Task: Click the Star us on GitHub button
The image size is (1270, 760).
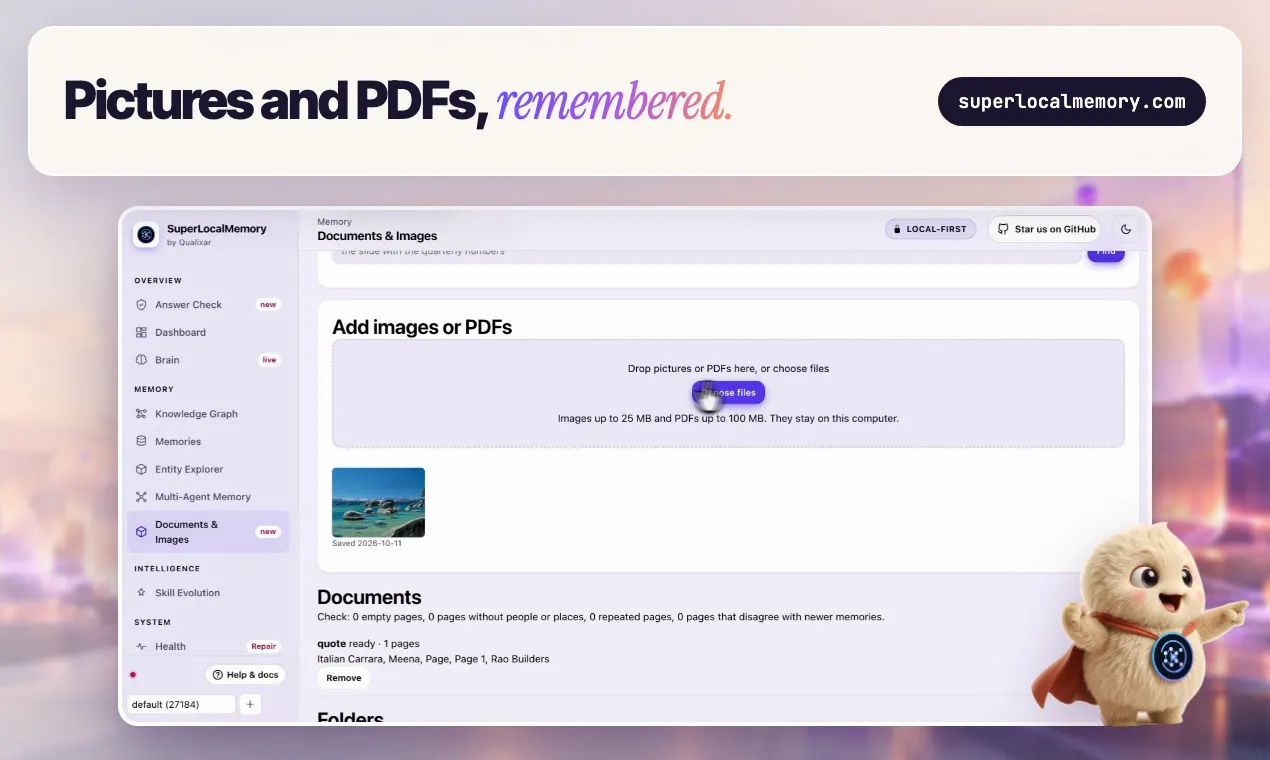Action: (1044, 229)
